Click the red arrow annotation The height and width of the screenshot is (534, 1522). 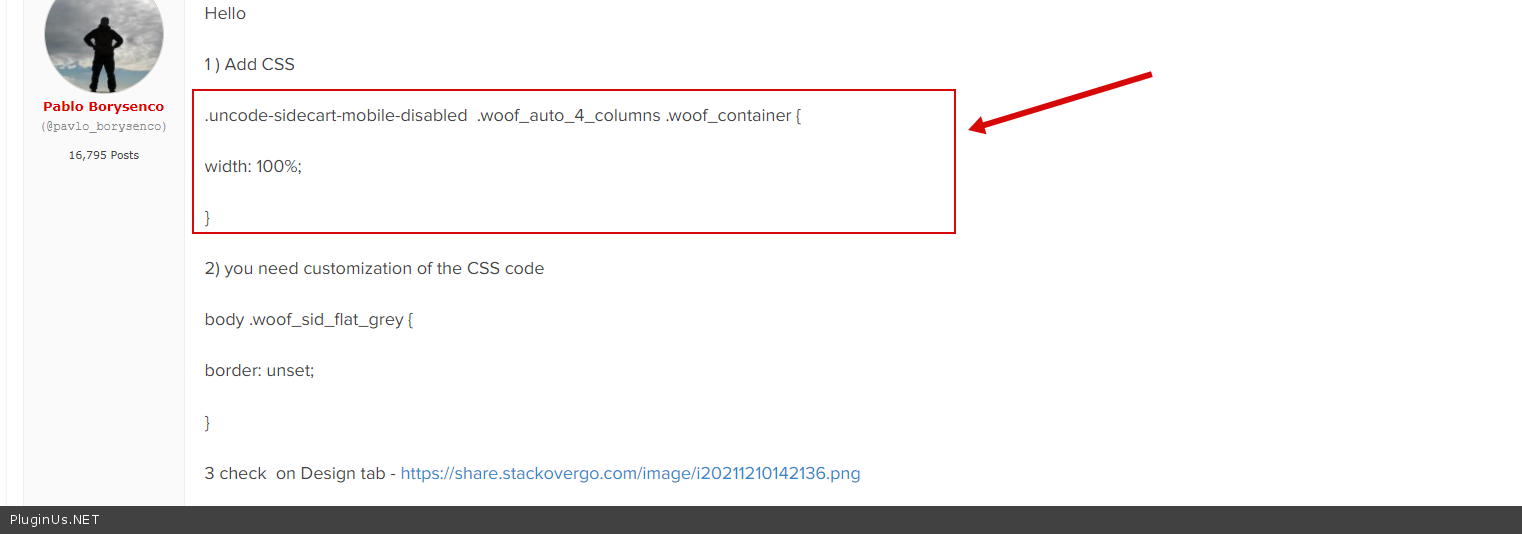coord(1060,101)
